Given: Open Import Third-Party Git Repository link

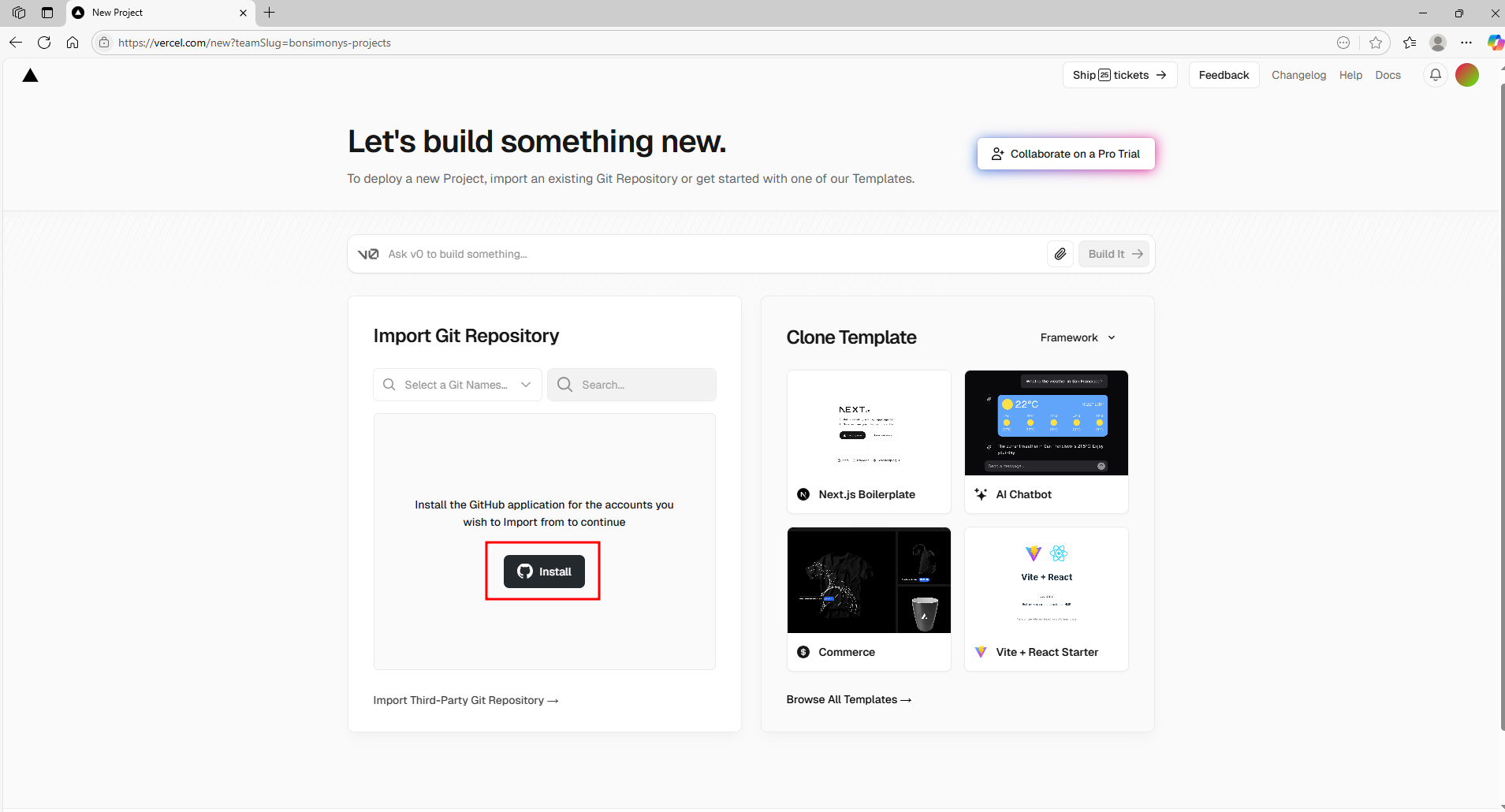Looking at the screenshot, I should point(466,700).
